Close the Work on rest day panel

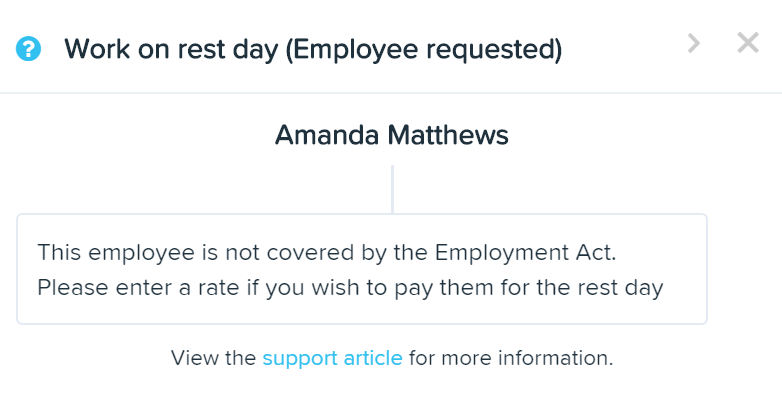pos(748,42)
